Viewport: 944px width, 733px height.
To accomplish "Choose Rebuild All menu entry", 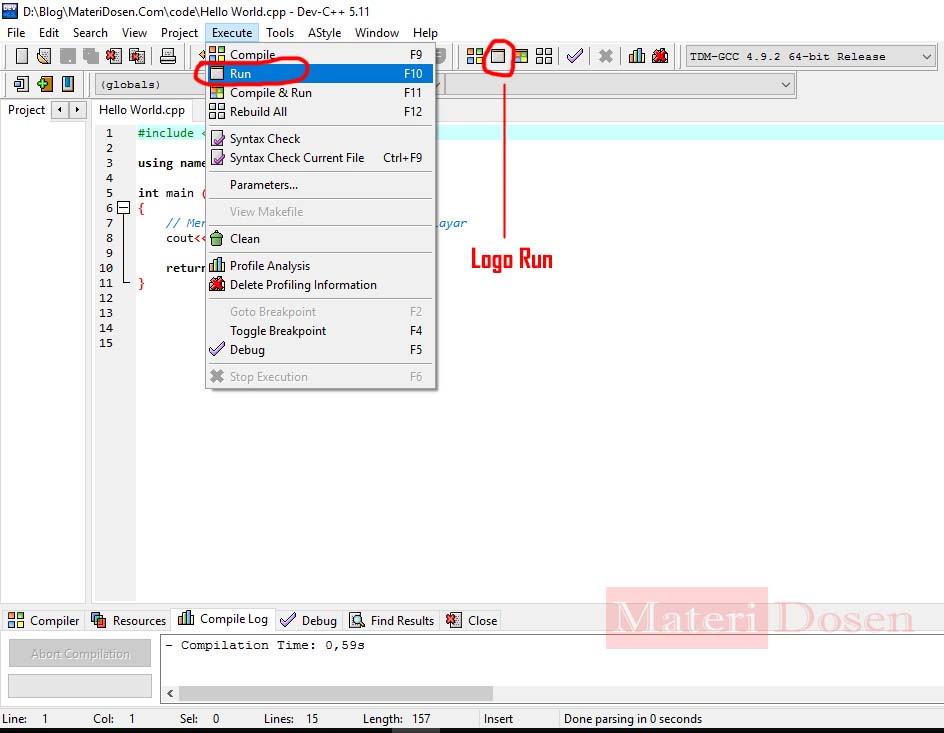I will point(320,111).
